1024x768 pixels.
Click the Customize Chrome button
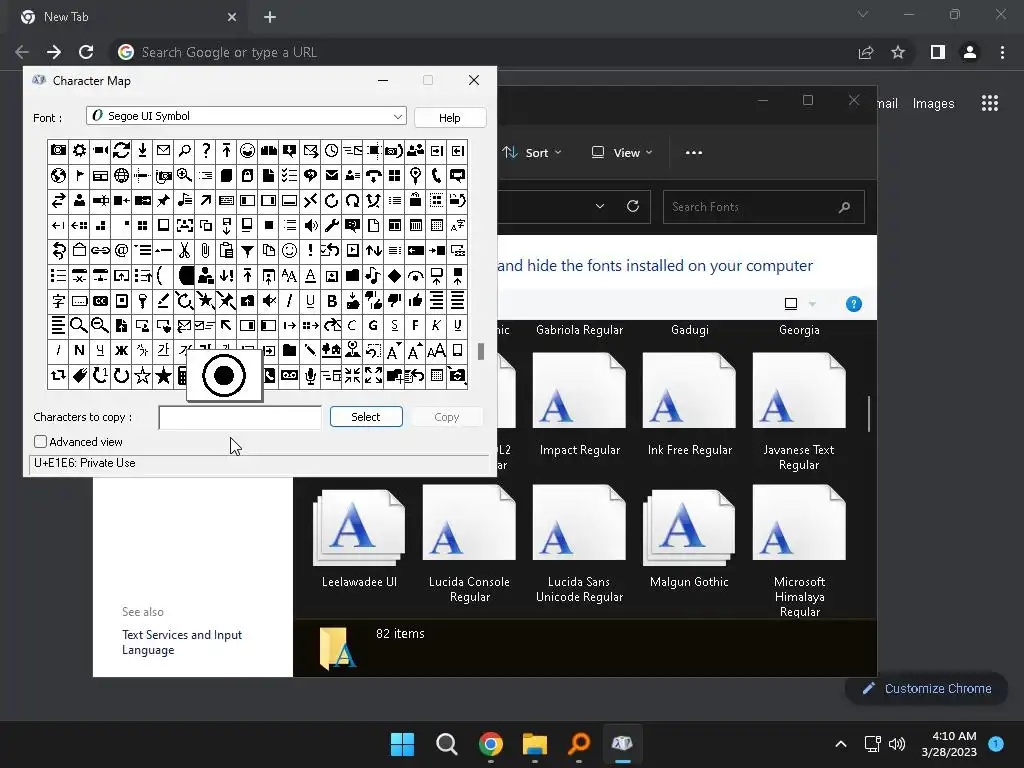(927, 688)
